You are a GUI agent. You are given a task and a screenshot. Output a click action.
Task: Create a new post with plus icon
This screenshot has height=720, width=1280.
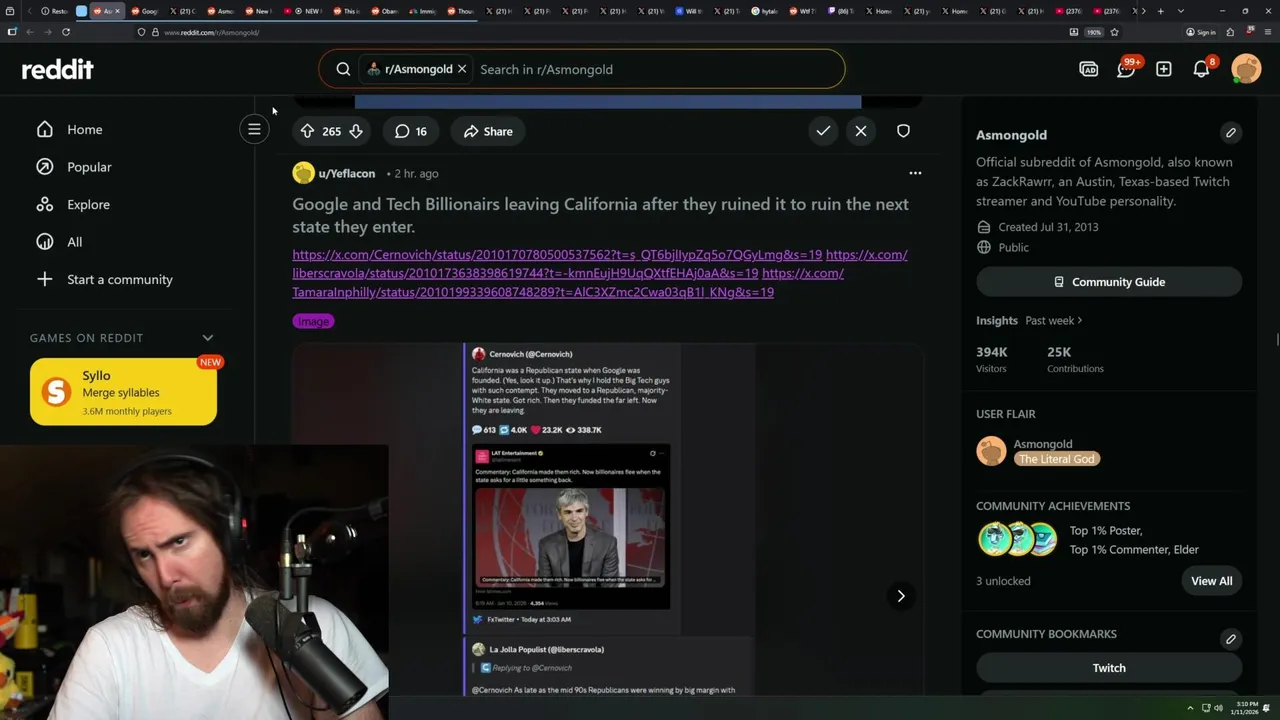tap(1164, 69)
